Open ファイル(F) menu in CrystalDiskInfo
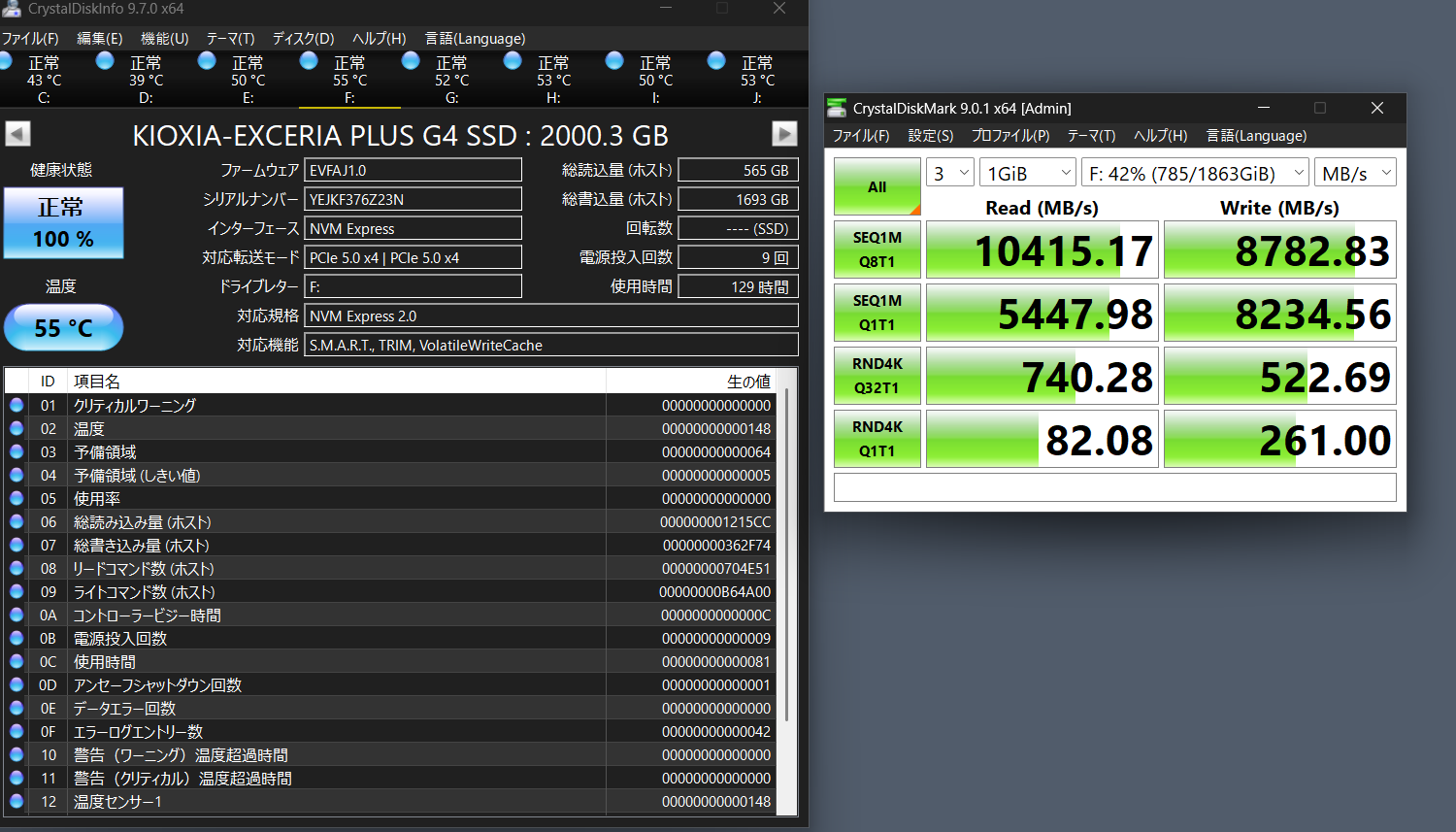The image size is (1456, 832). coord(30,39)
